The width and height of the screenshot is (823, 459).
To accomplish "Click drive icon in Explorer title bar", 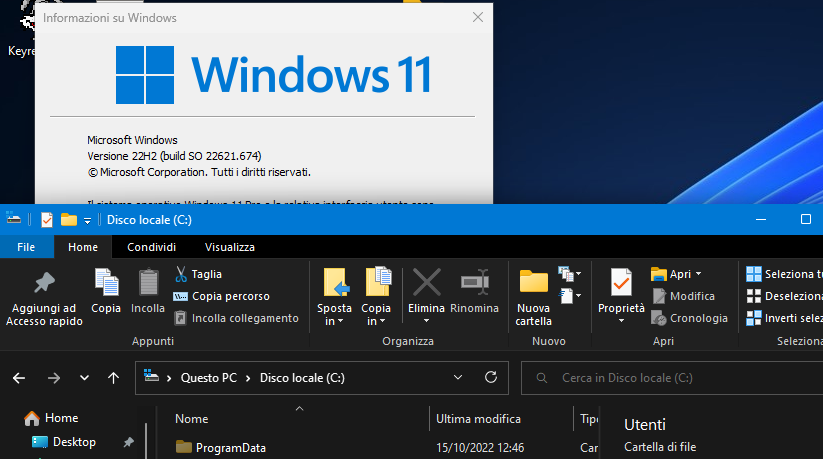I will (14, 218).
